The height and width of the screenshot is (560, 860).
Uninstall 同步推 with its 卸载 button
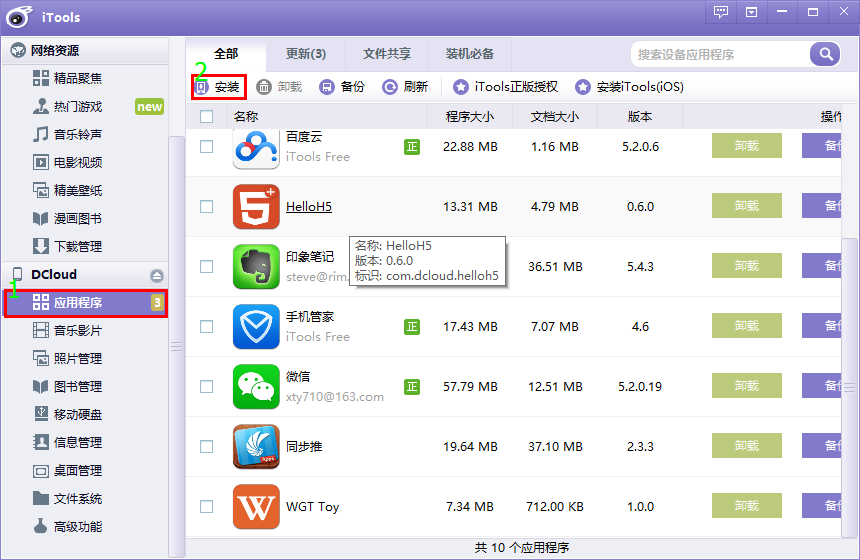tap(747, 446)
